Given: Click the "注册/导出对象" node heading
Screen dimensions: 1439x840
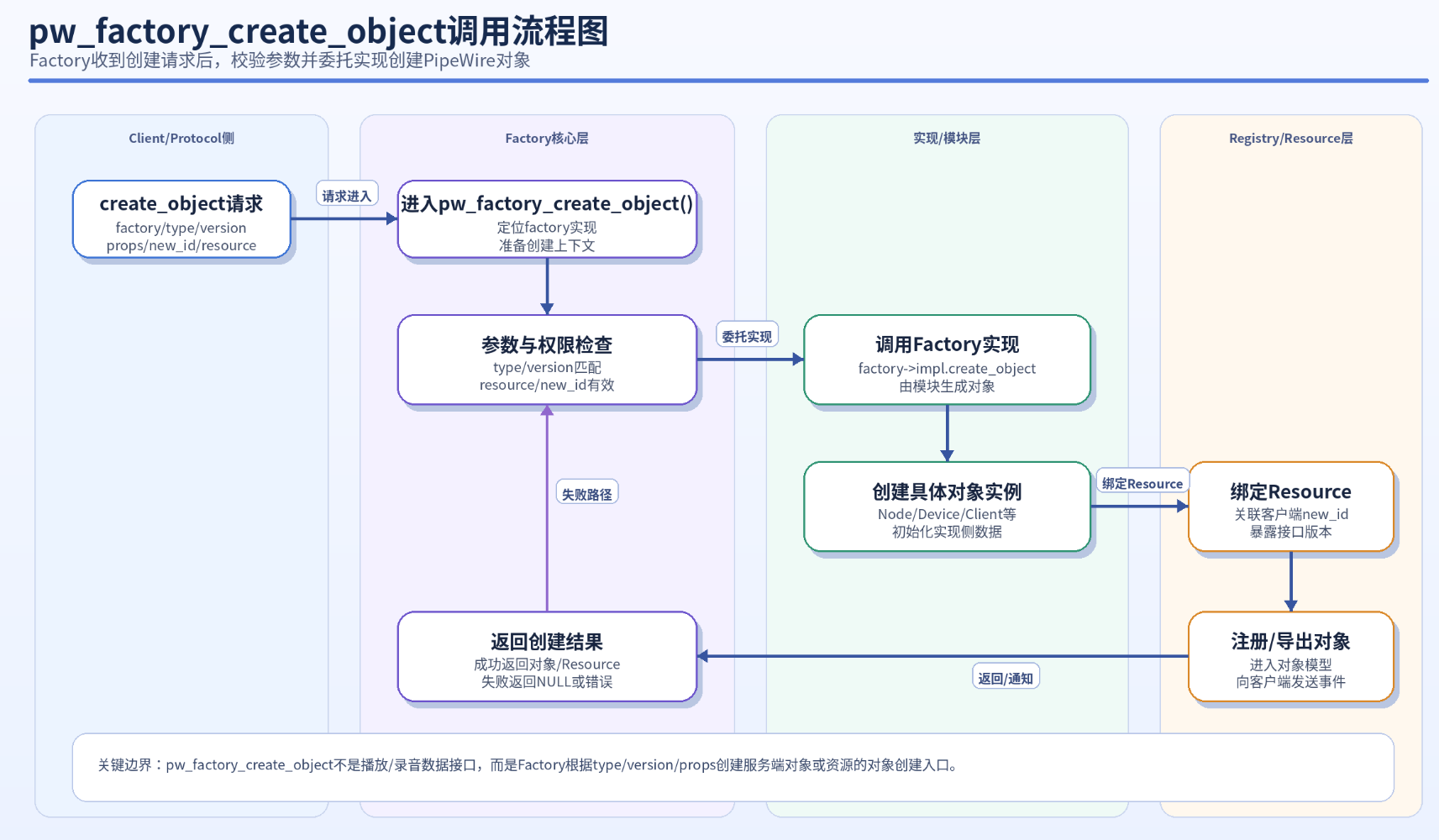Looking at the screenshot, I should click(1291, 642).
